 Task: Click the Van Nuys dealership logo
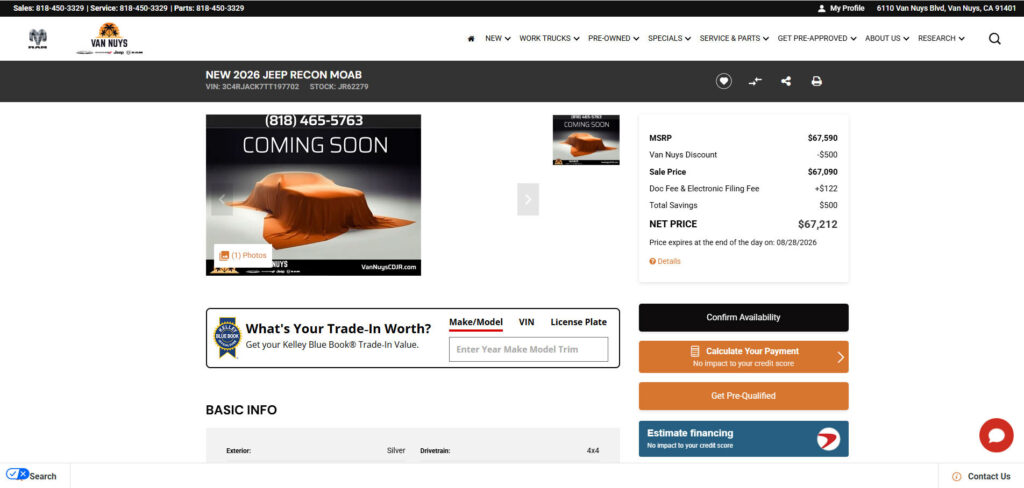(109, 39)
